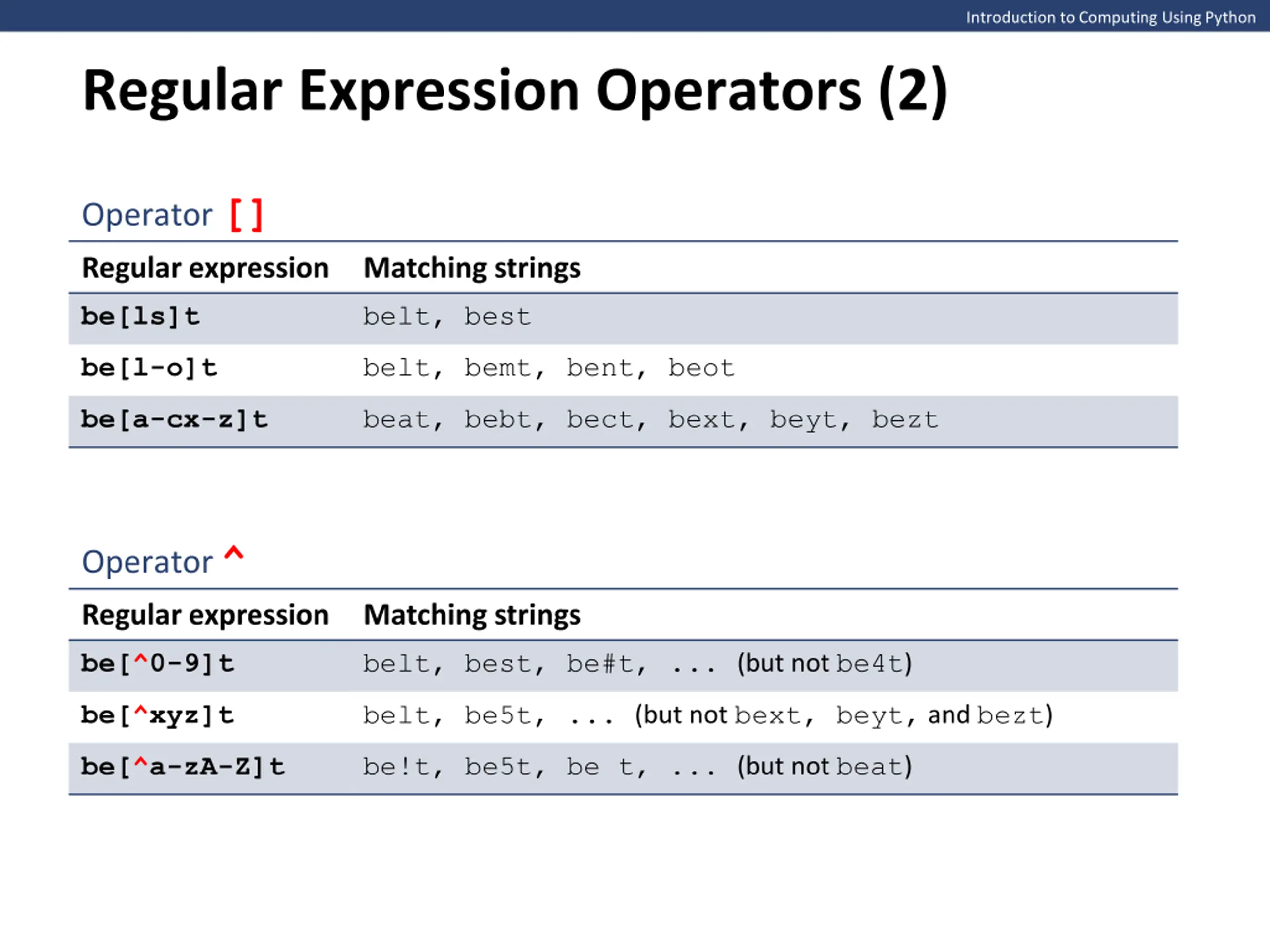Click the be5t string in the be[^xyz]t row
1270x952 pixels.
(499, 715)
